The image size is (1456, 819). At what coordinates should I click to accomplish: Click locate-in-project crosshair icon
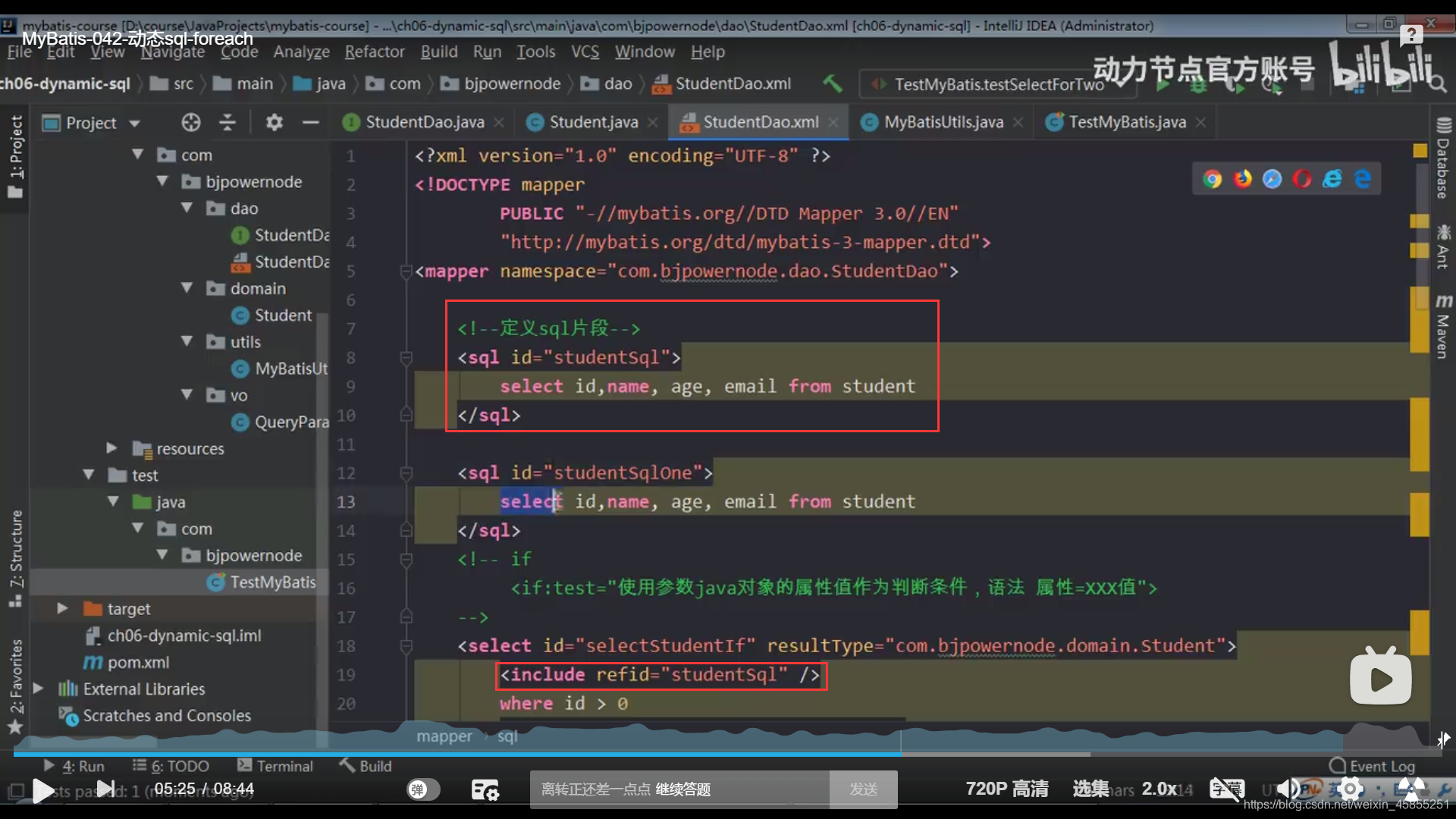[x=191, y=122]
